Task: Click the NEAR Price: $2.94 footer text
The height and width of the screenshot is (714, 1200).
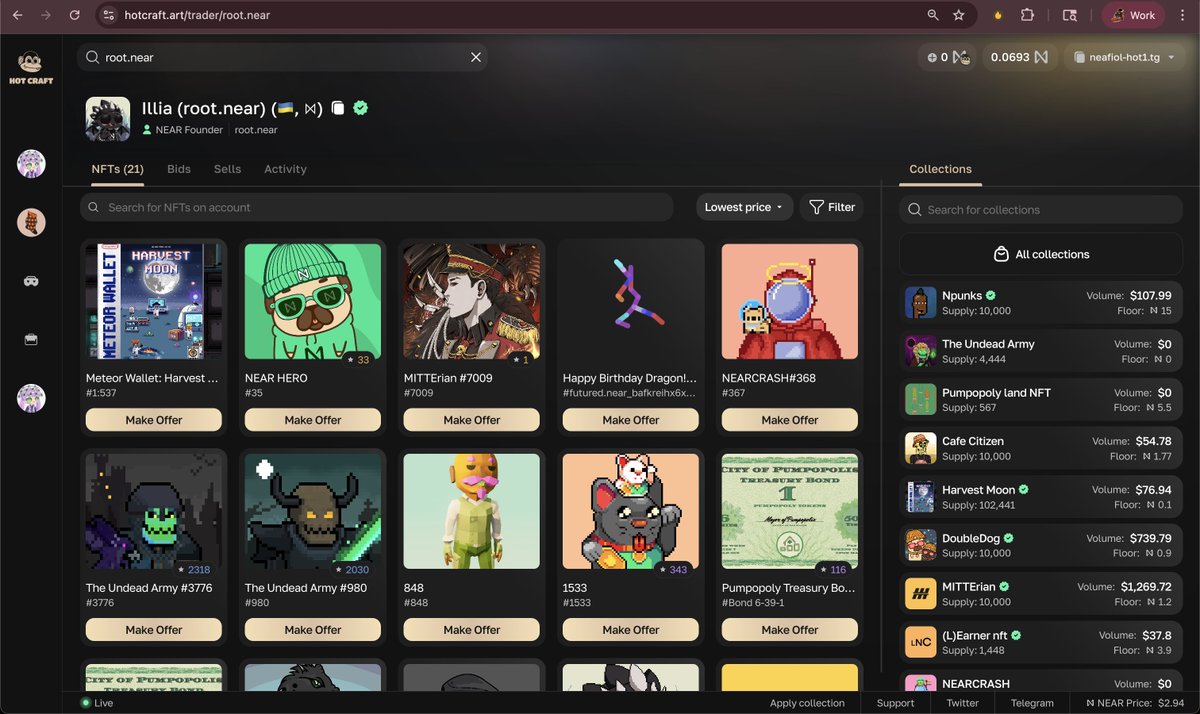Action: 1135,703
